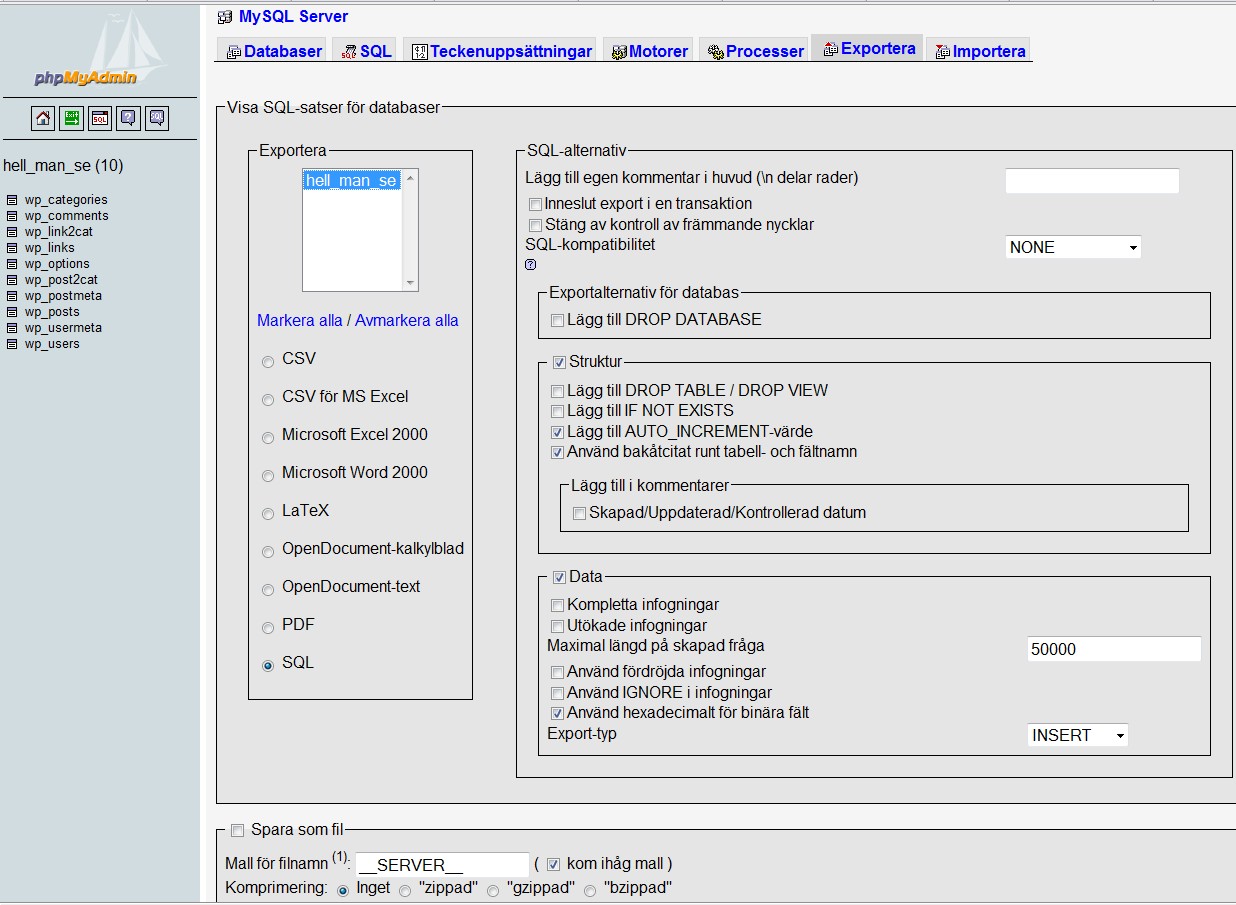1236x905 pixels.
Task: Open the Processer tab
Action: coord(755,51)
